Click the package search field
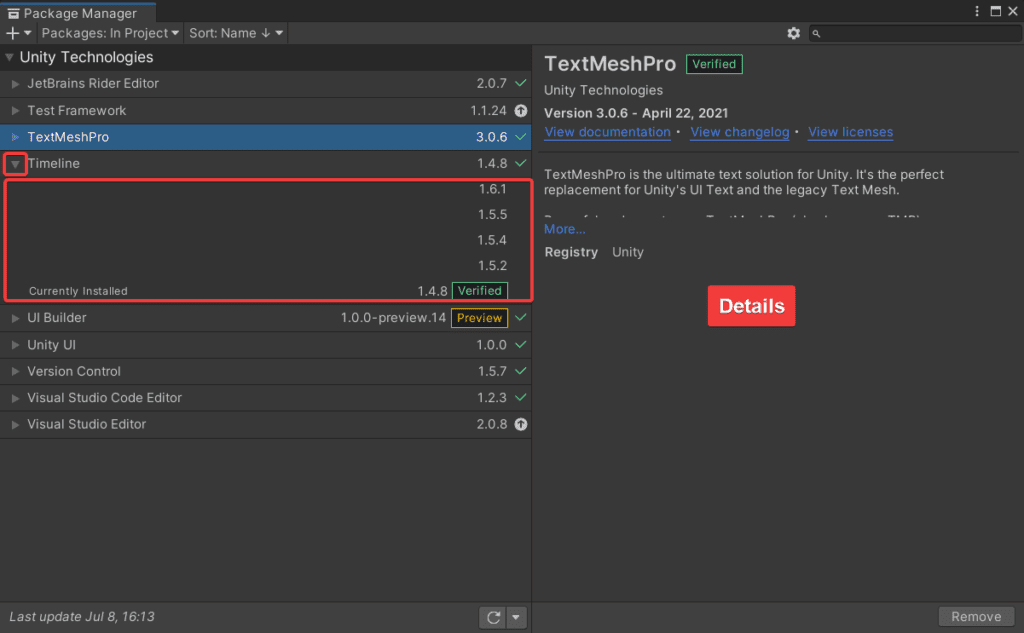This screenshot has width=1024, height=633. coord(916,33)
